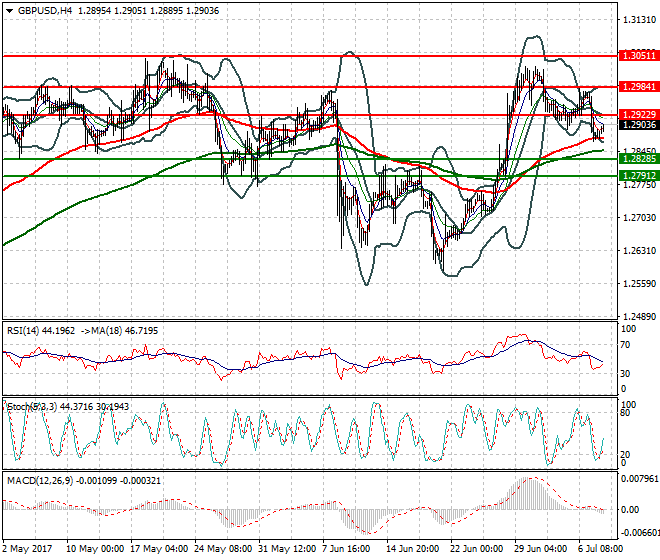
Task: Click the 31 May 12:00 time label
Action: (x=287, y=549)
